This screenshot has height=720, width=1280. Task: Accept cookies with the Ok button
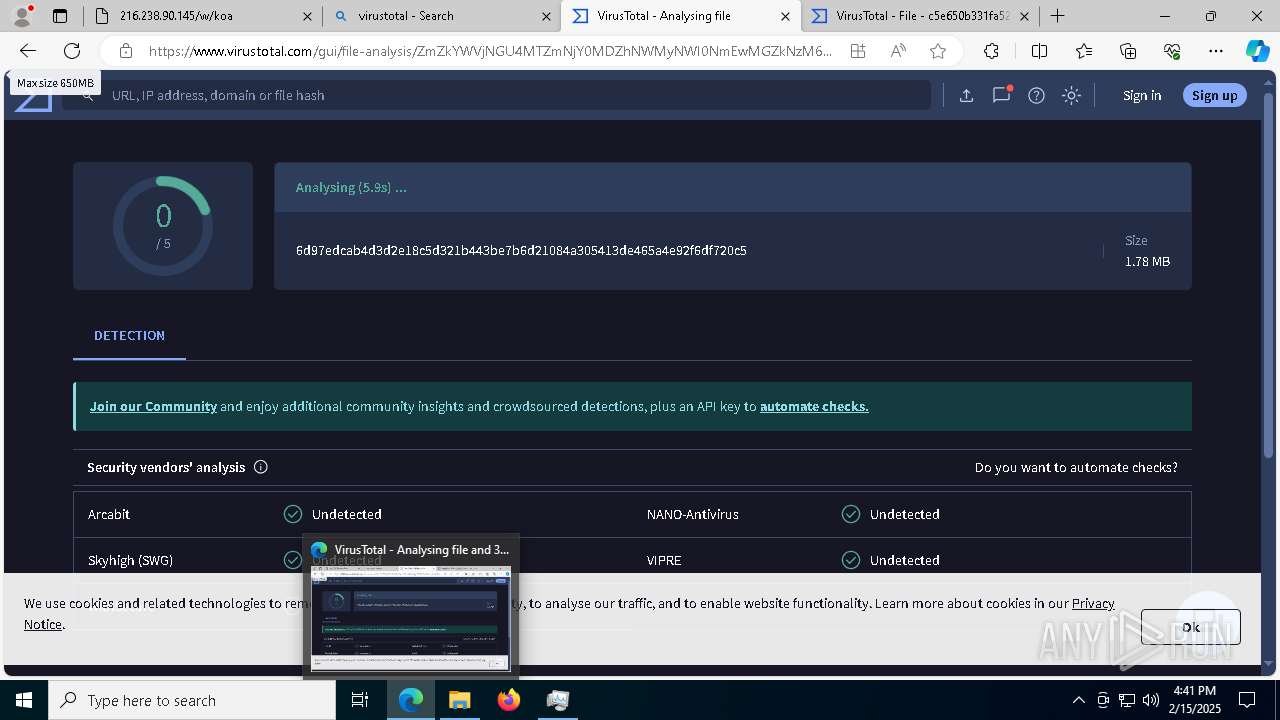click(x=1191, y=627)
